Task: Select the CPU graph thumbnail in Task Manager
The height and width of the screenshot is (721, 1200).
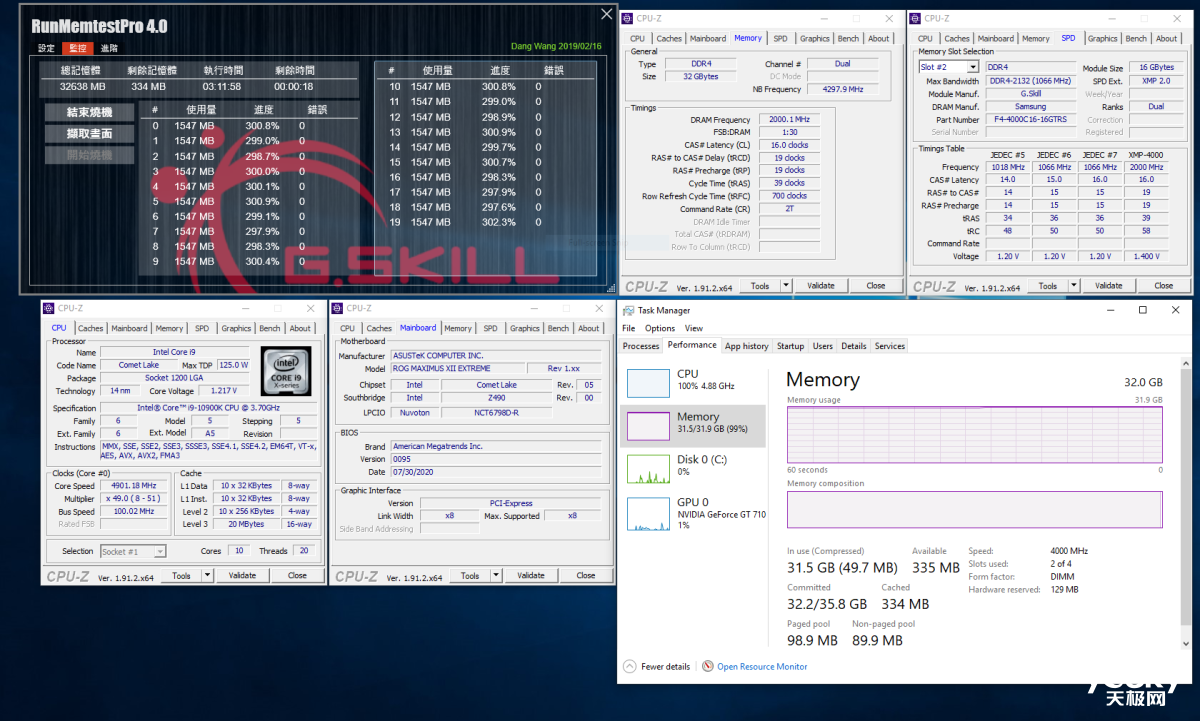Action: pyautogui.click(x=648, y=384)
